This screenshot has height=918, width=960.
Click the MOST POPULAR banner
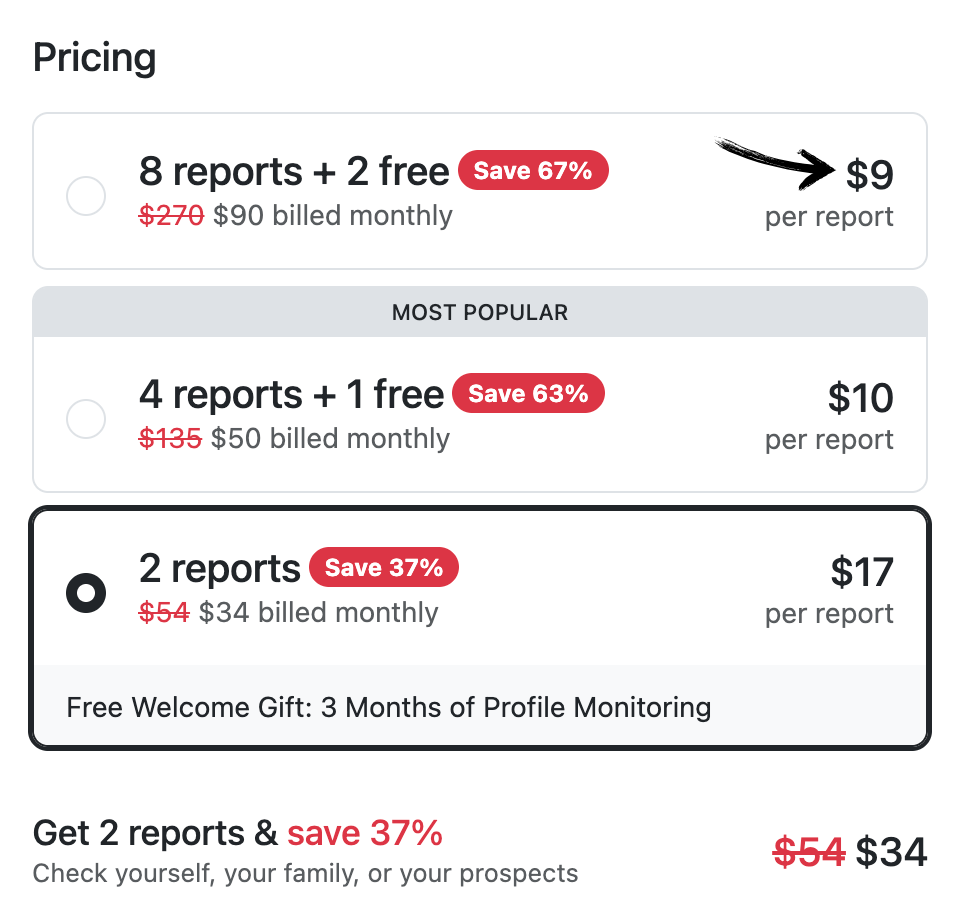[x=480, y=312]
